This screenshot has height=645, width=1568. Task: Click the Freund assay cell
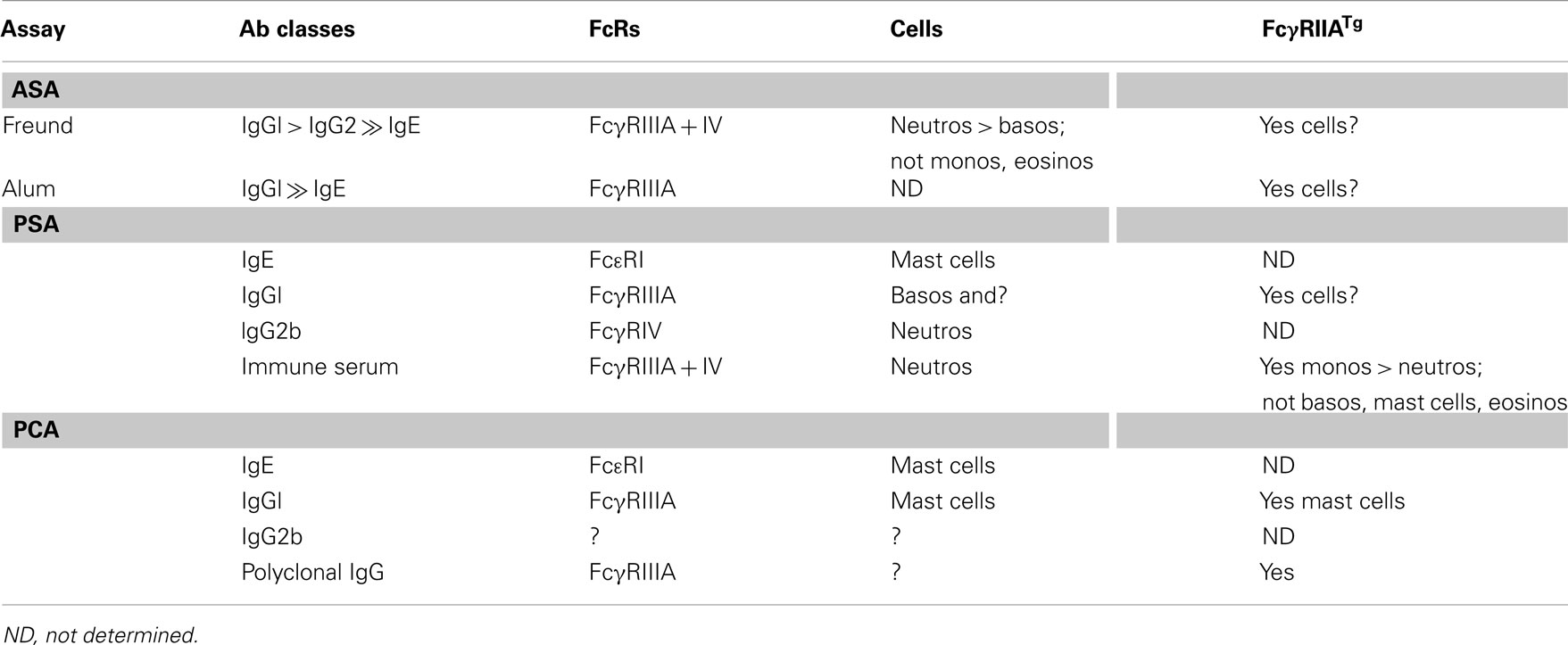[37, 126]
